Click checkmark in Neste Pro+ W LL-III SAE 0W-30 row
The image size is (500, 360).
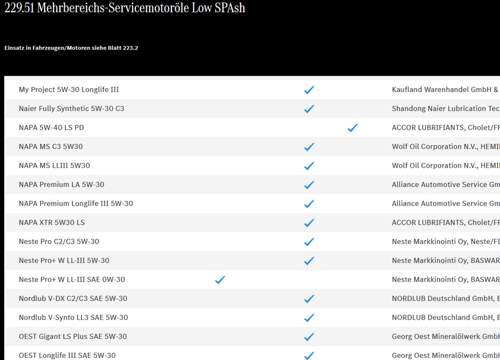(x=220, y=280)
